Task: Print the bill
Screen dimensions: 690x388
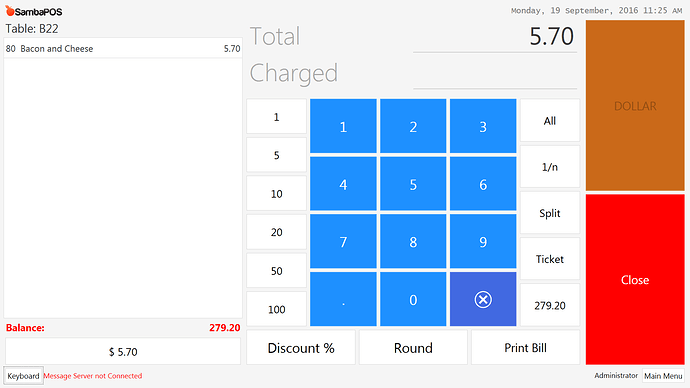Action: [525, 348]
